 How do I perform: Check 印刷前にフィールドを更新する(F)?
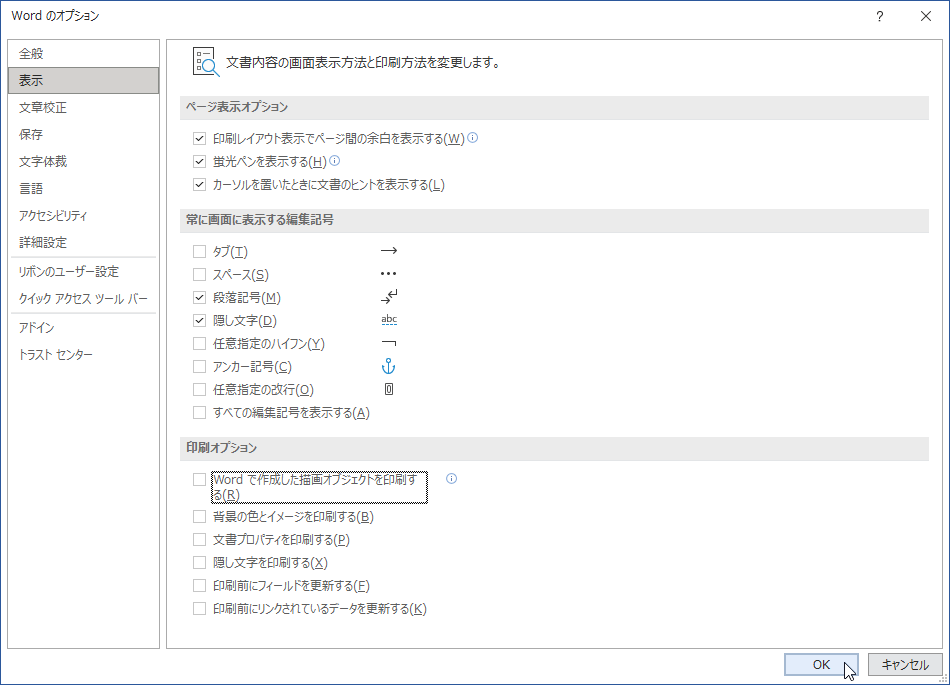pyautogui.click(x=199, y=586)
